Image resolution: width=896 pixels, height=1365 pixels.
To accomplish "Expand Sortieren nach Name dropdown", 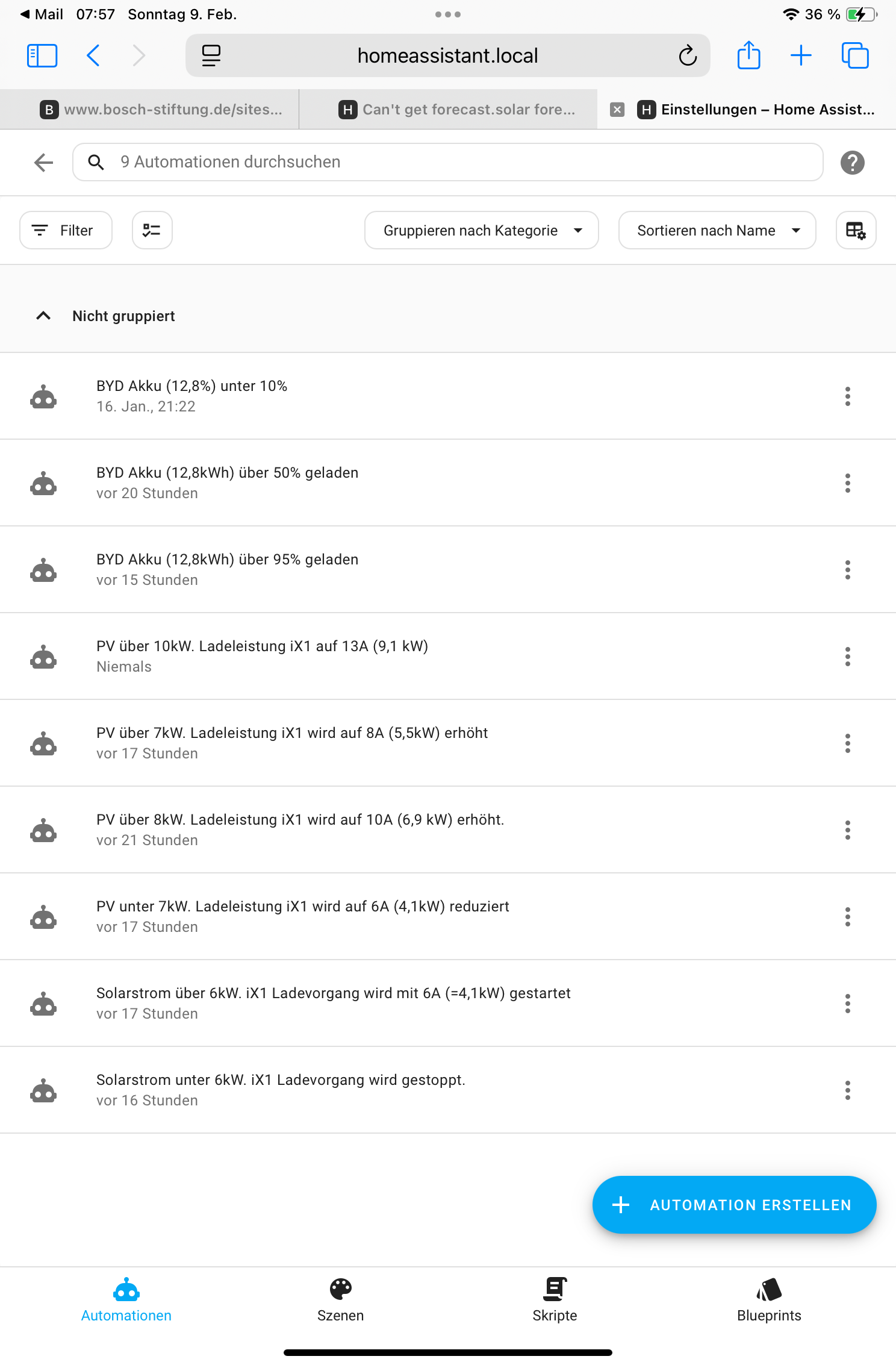I will (717, 230).
